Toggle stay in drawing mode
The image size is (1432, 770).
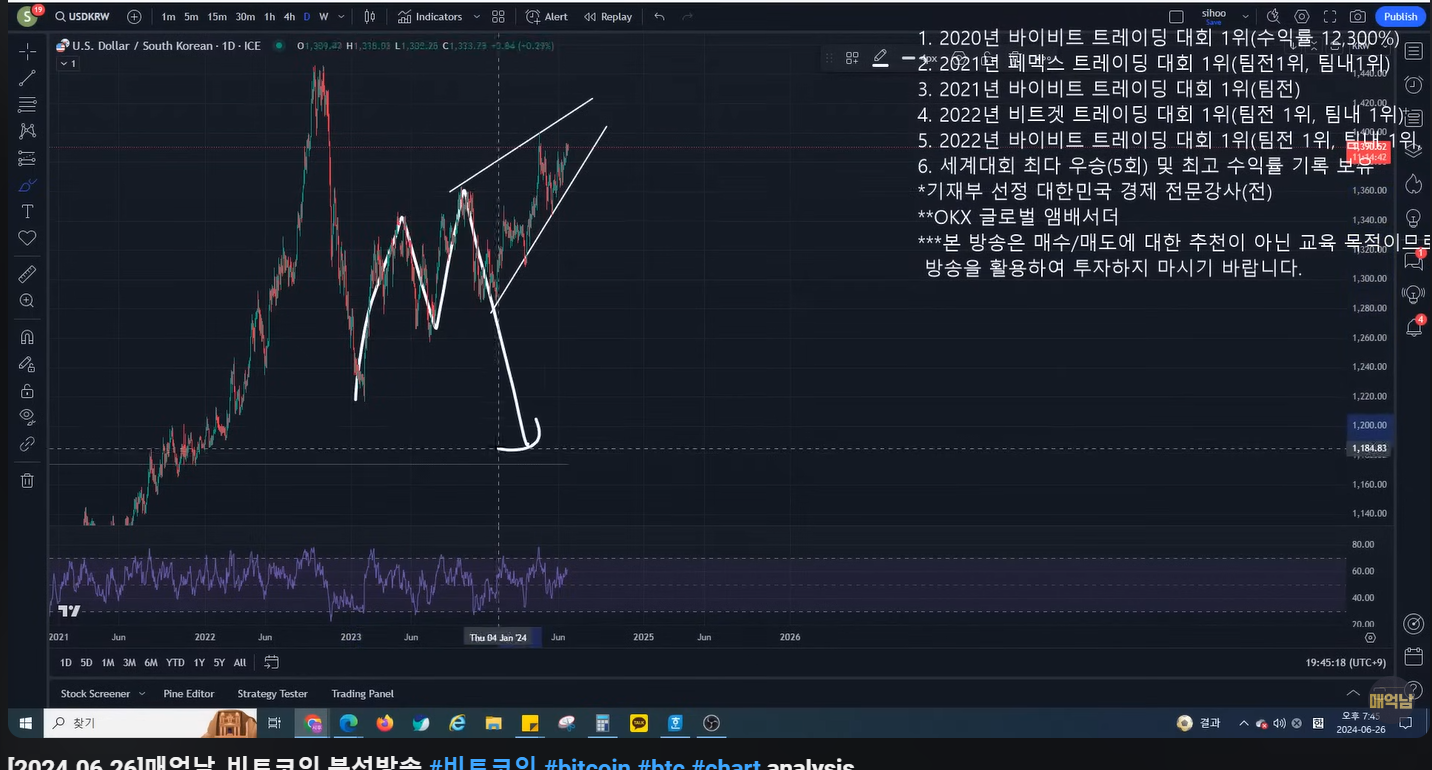[x=27, y=364]
